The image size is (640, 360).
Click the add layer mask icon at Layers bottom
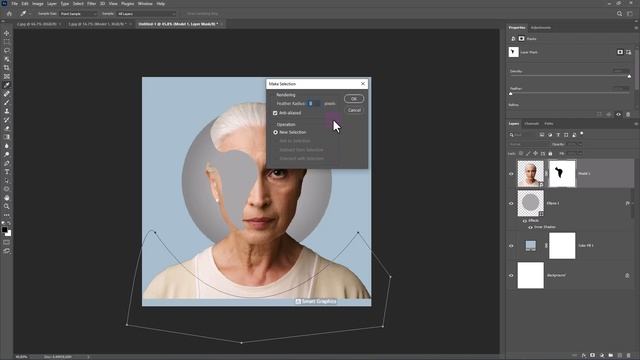pyautogui.click(x=593, y=356)
